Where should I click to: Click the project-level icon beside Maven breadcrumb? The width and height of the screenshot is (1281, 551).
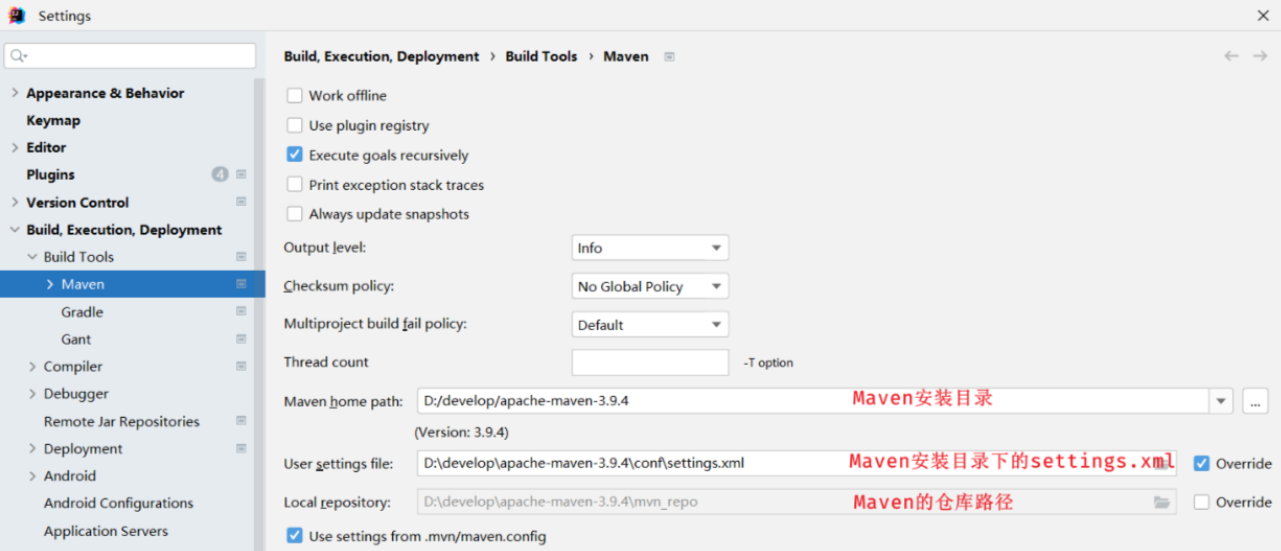[669, 57]
